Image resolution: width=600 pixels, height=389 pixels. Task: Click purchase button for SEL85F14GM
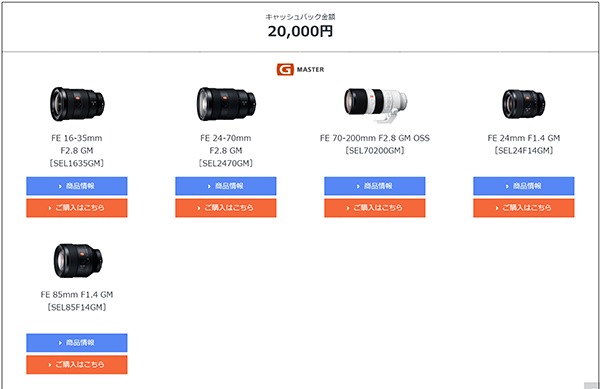tap(77, 365)
